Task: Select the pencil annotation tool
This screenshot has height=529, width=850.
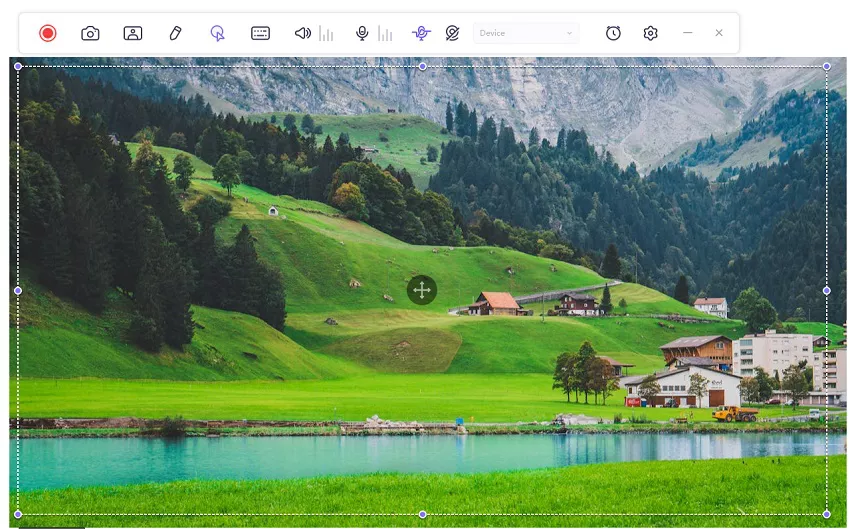Action: 175,33
